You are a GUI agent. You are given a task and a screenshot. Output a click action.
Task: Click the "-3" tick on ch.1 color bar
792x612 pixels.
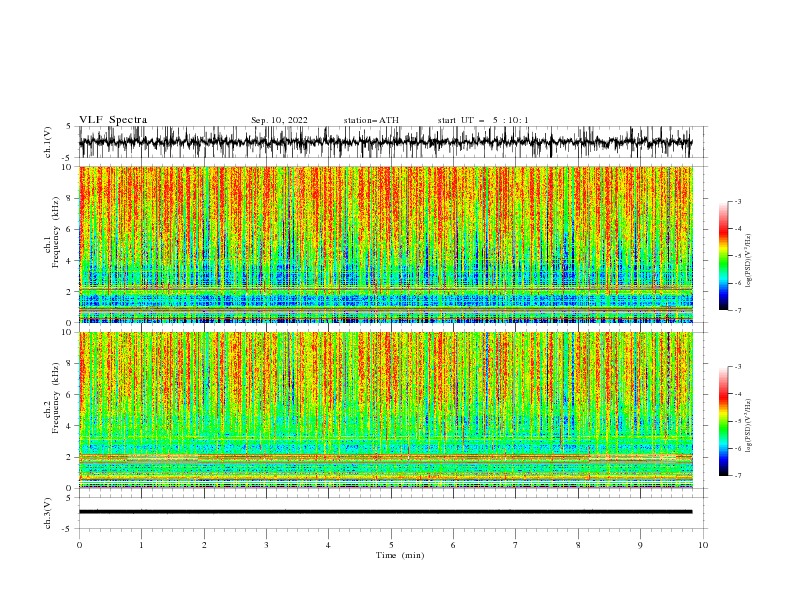(737, 201)
